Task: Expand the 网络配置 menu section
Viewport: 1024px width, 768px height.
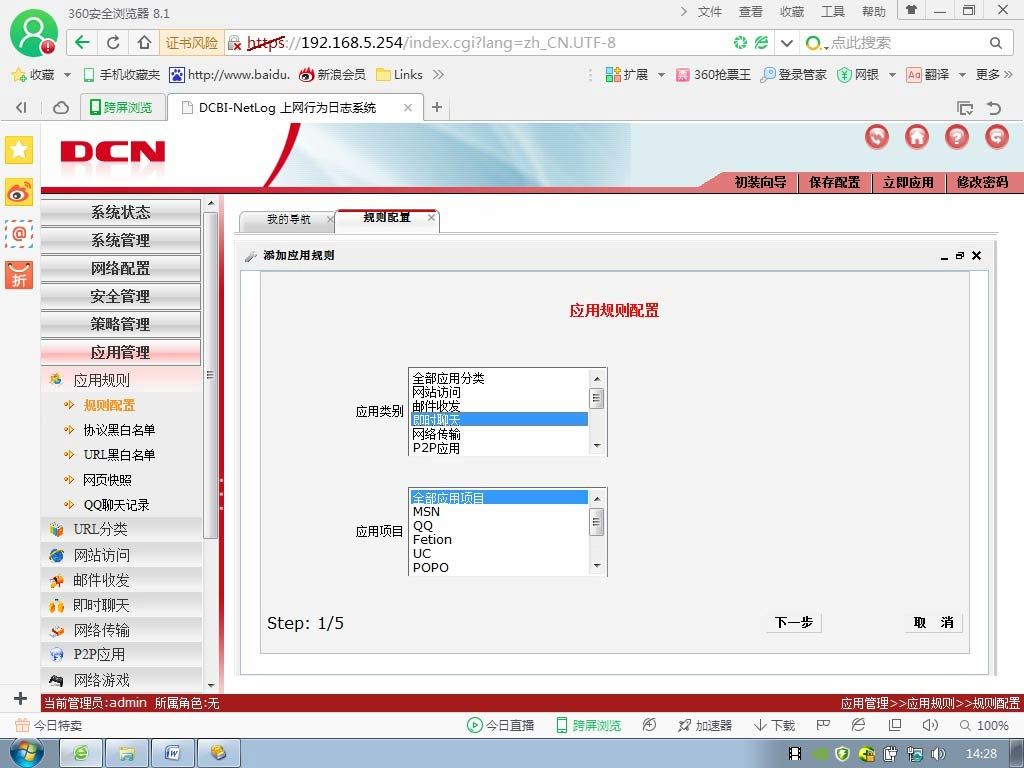Action: click(121, 268)
